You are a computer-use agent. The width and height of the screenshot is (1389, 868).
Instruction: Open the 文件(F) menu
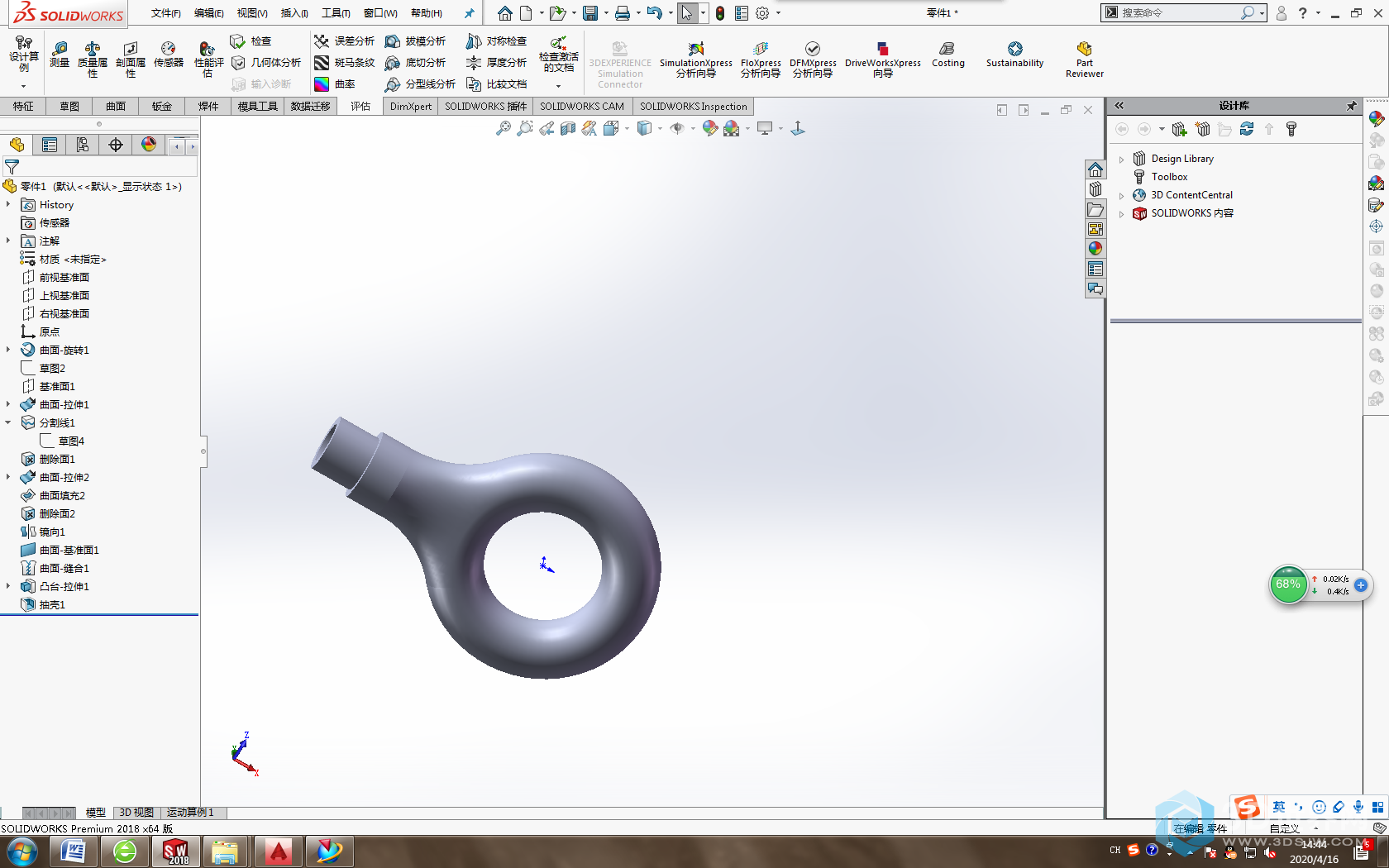pos(166,13)
